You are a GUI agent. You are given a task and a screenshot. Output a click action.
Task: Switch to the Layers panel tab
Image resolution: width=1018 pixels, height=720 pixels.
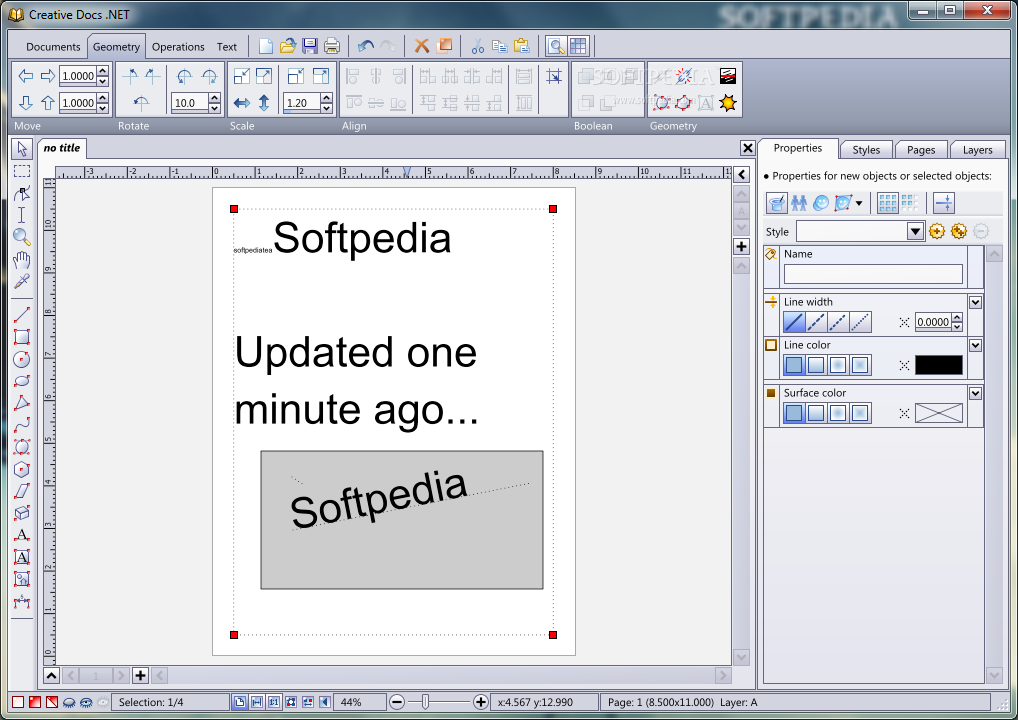[x=977, y=149]
